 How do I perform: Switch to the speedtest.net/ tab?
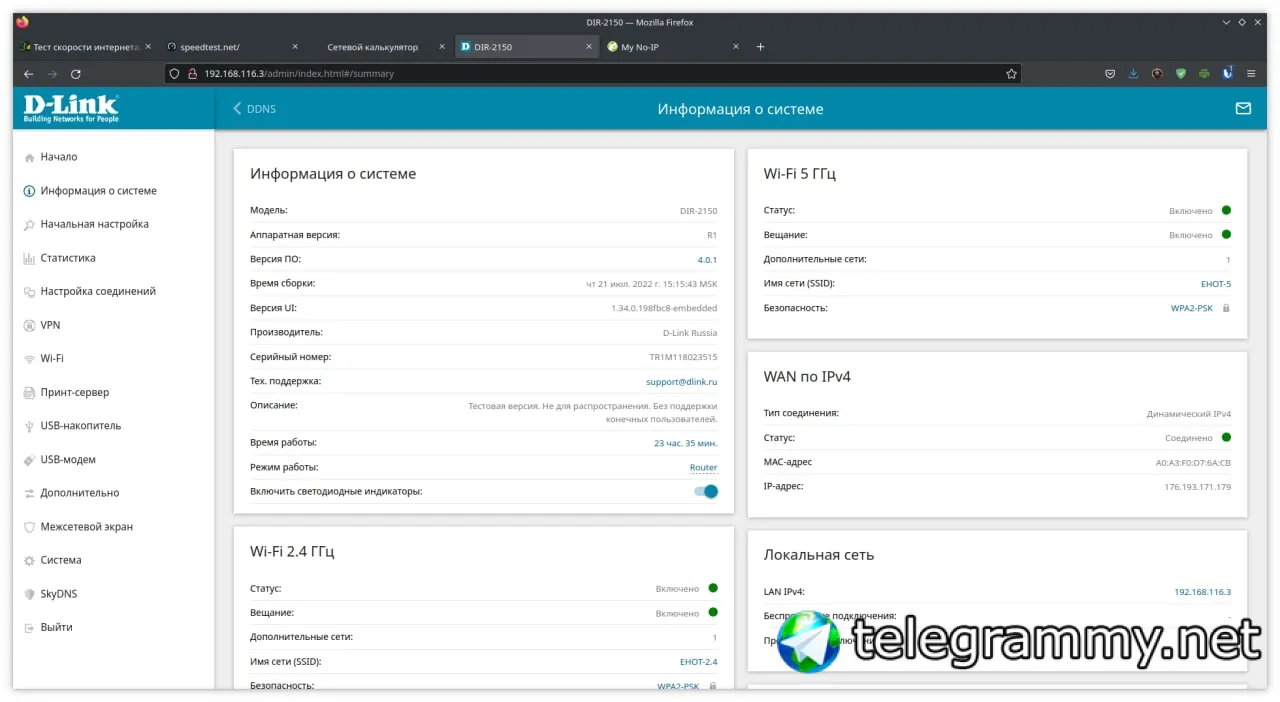[x=233, y=47]
